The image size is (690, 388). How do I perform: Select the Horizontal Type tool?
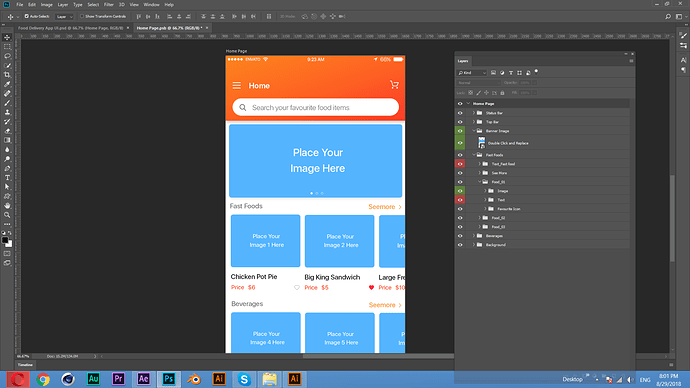pyautogui.click(x=7, y=178)
